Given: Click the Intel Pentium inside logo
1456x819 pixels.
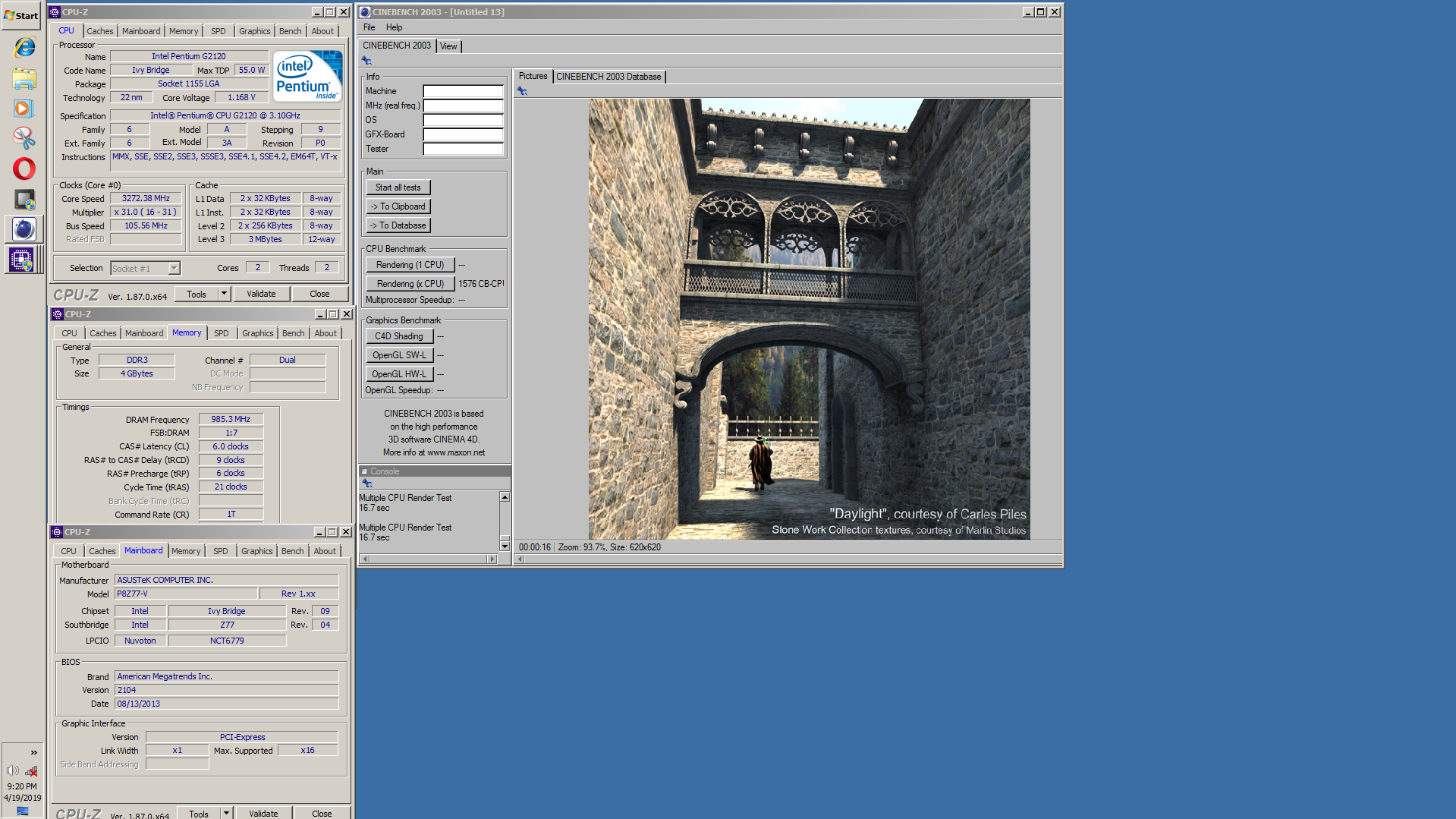Looking at the screenshot, I should click(307, 76).
